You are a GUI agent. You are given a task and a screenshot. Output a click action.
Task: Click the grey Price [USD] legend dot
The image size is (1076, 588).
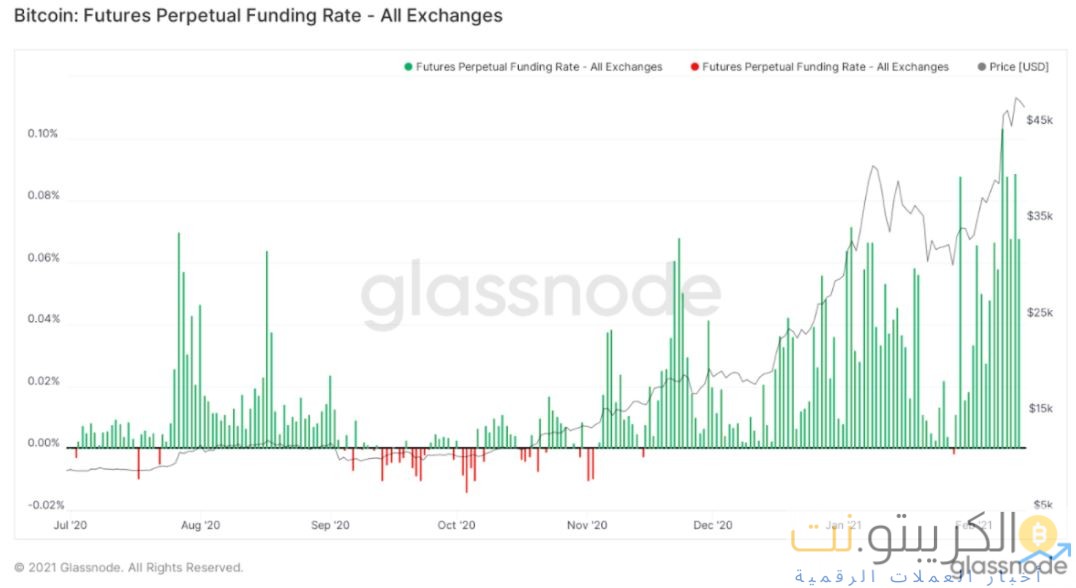[x=981, y=67]
